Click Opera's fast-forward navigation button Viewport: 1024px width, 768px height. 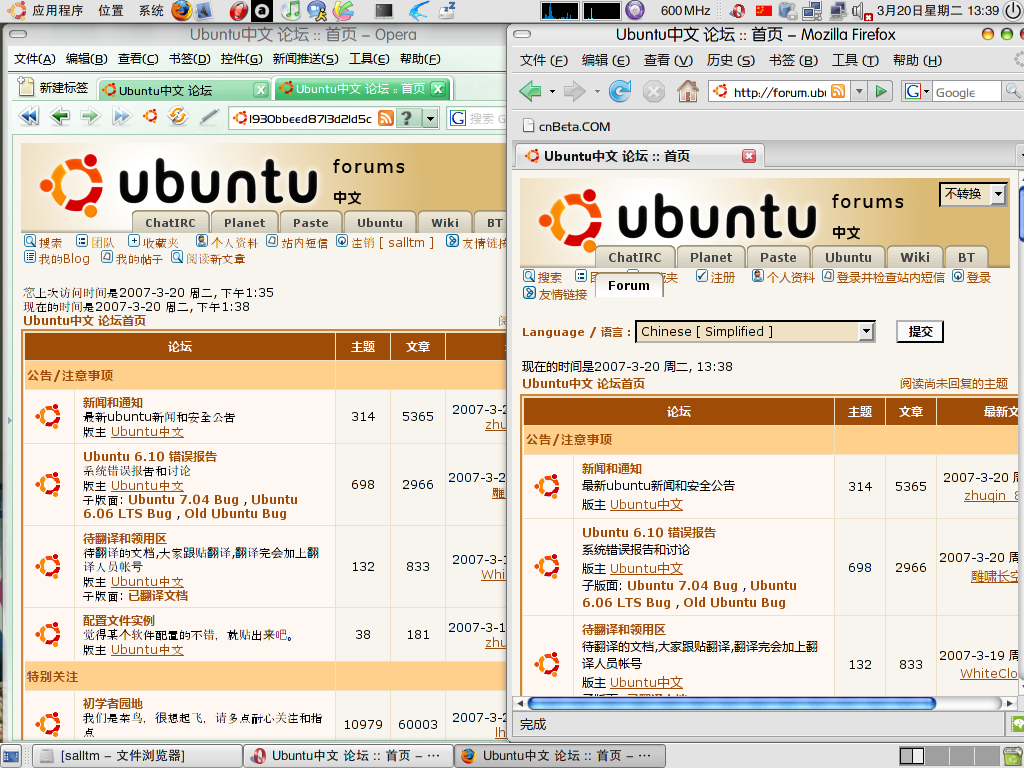click(121, 117)
